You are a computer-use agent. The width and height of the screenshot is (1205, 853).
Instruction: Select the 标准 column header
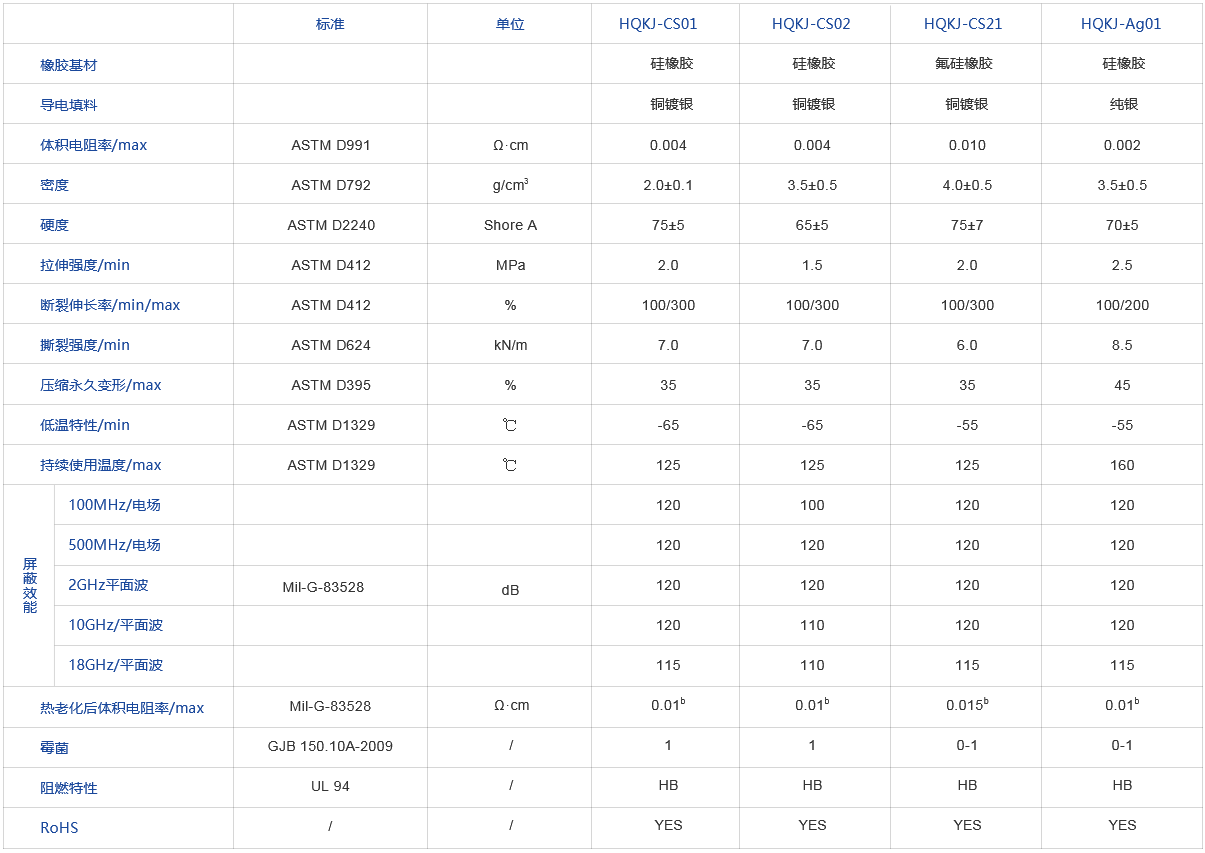pyautogui.click(x=330, y=24)
